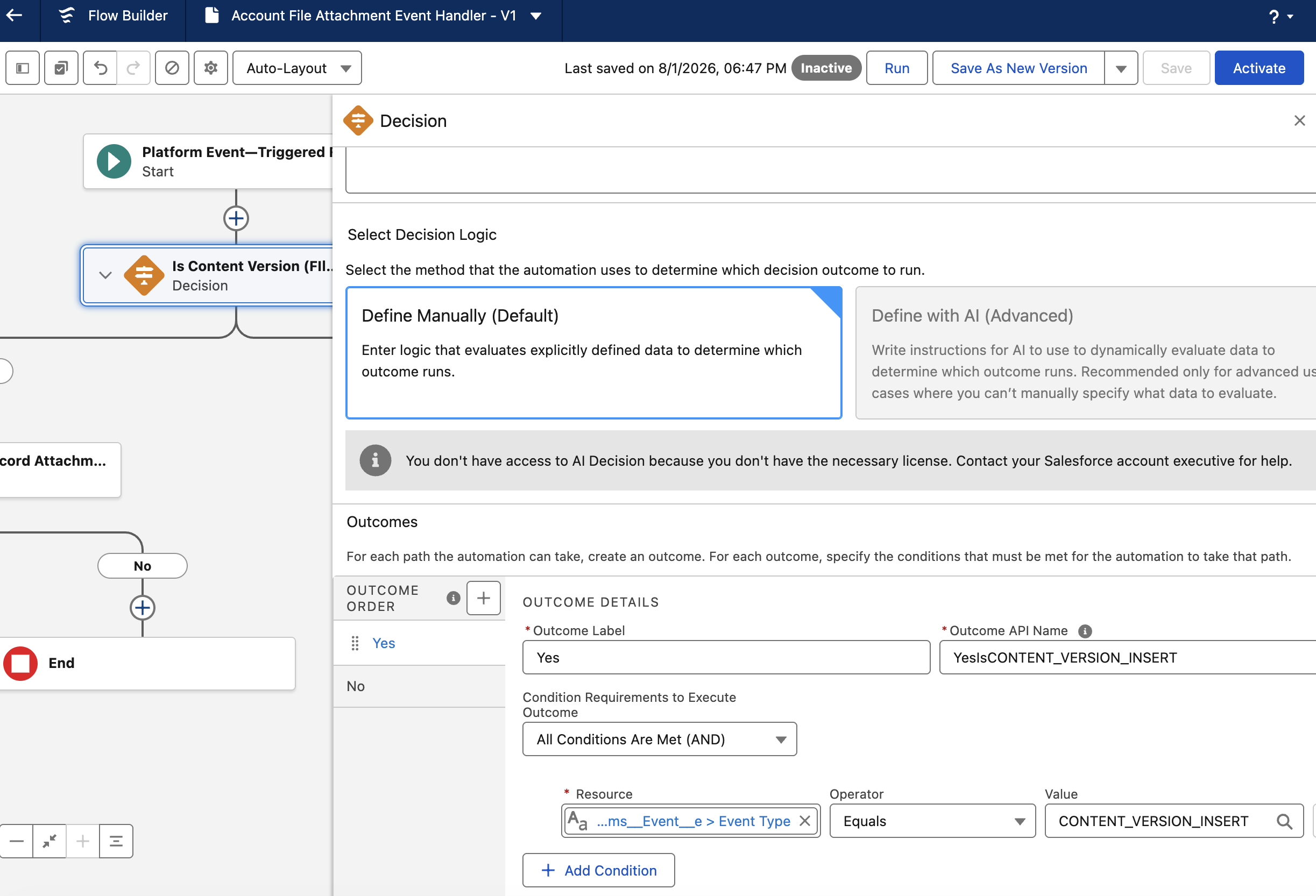The image size is (1316, 896).
Task: Click Save As New Version button
Action: click(x=1018, y=68)
